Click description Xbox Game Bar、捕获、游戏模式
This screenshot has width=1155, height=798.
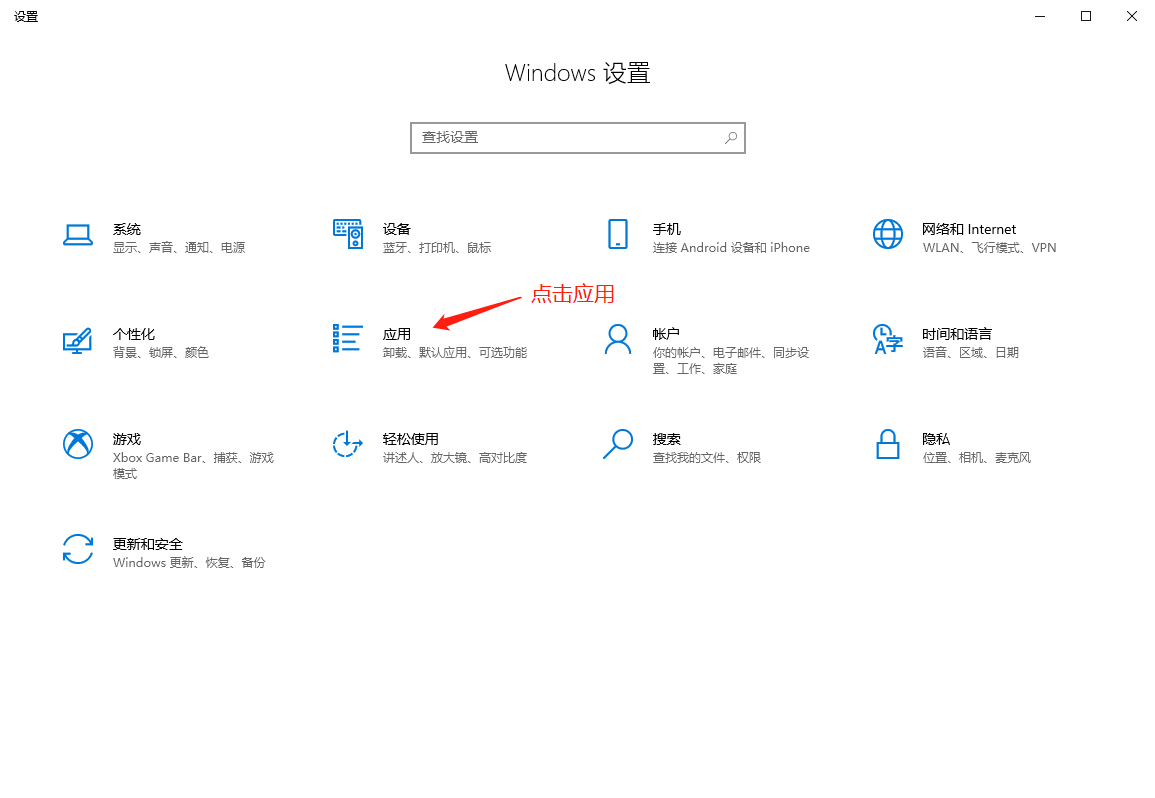point(193,466)
